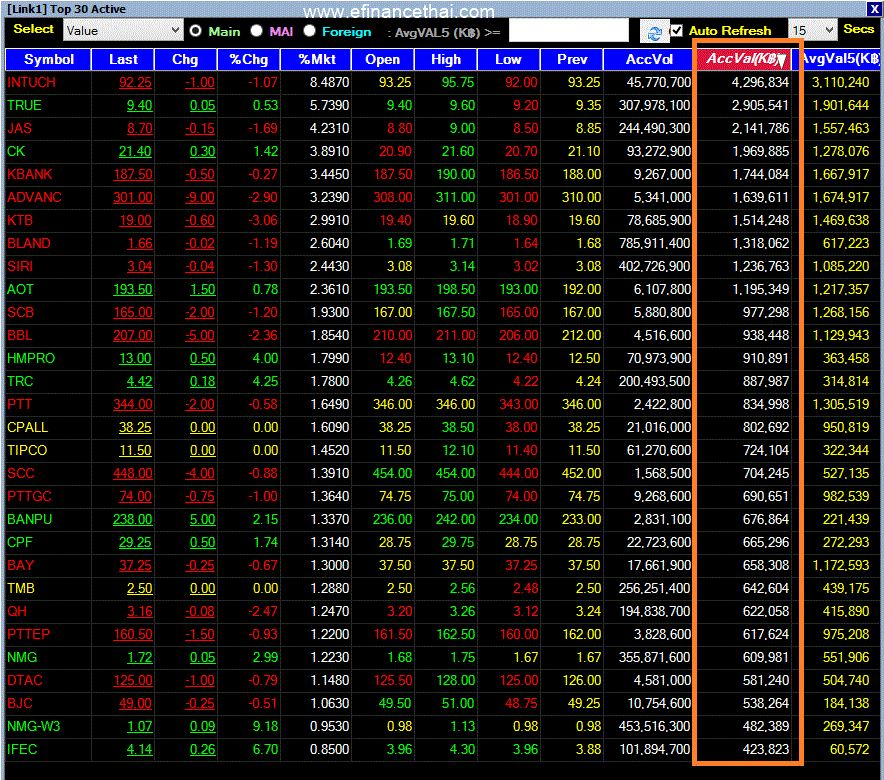
Task: Click TRUE AccVal value 2,905,541
Action: pos(761,105)
